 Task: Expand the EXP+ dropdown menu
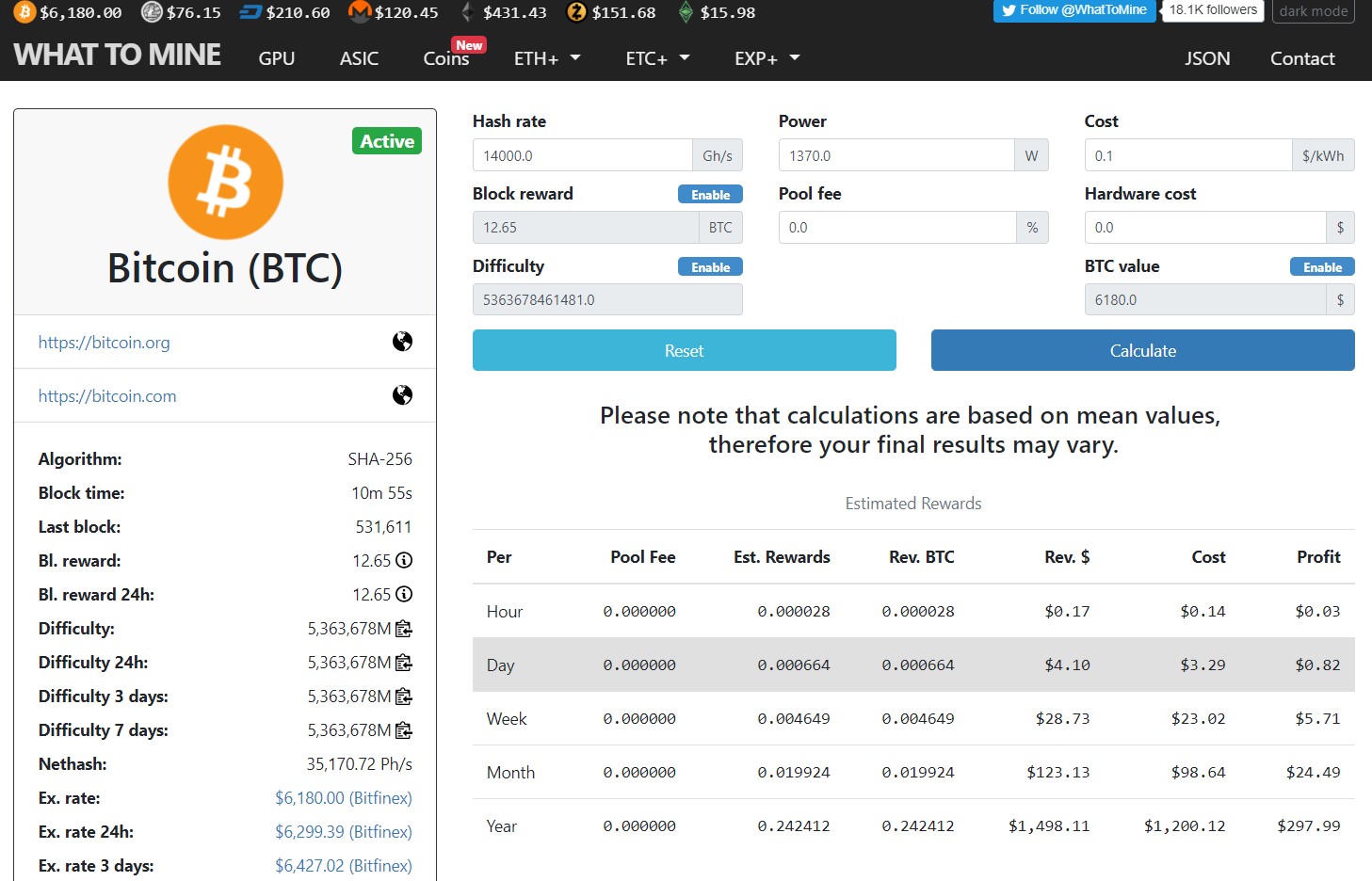(767, 58)
